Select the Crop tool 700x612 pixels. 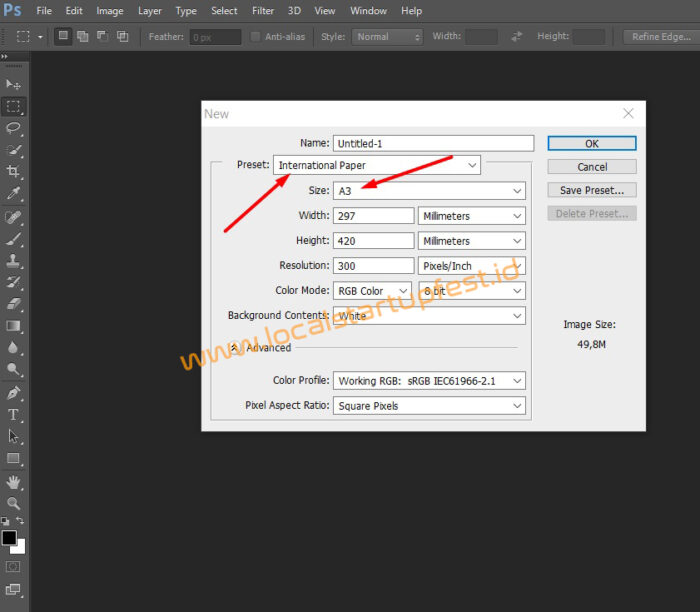pos(13,171)
